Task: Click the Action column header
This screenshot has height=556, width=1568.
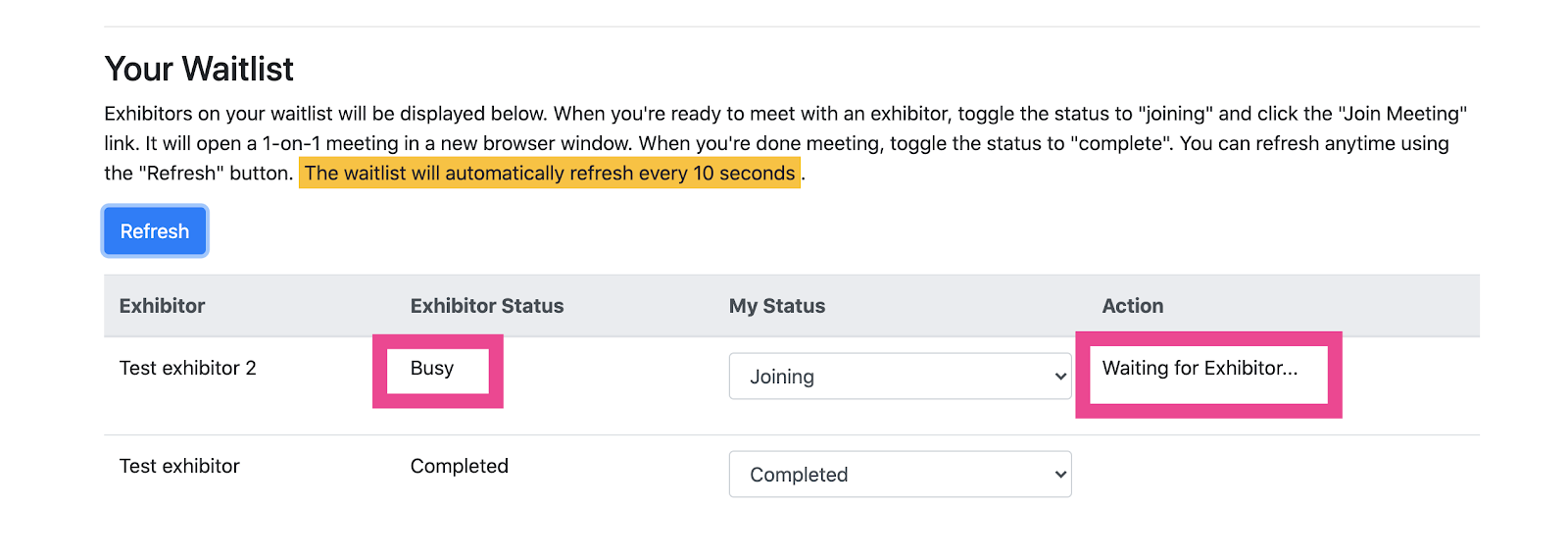Action: click(x=1133, y=306)
